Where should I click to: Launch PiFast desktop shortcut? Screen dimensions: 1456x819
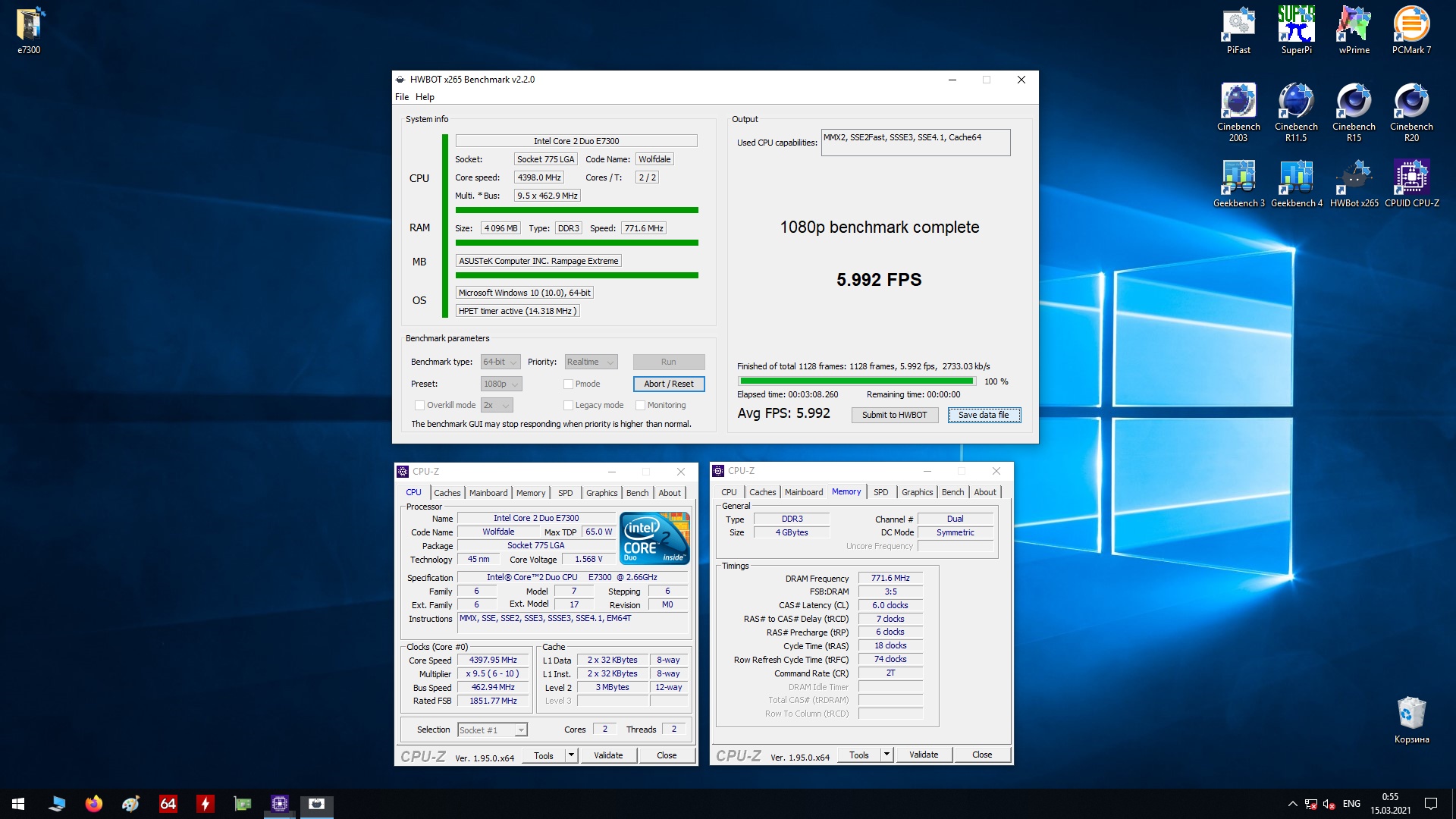pyautogui.click(x=1238, y=30)
